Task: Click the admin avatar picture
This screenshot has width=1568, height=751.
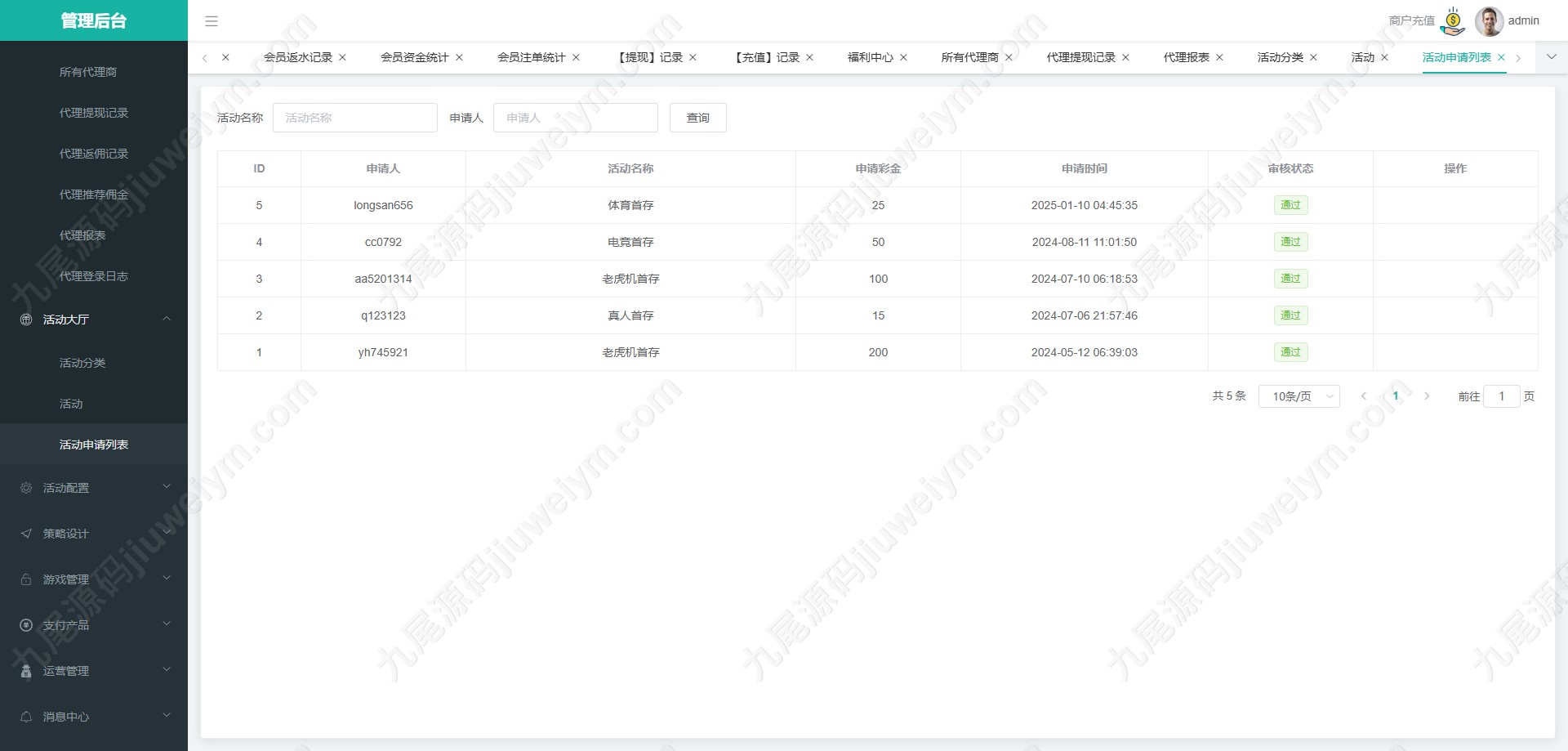Action: coord(1489,21)
